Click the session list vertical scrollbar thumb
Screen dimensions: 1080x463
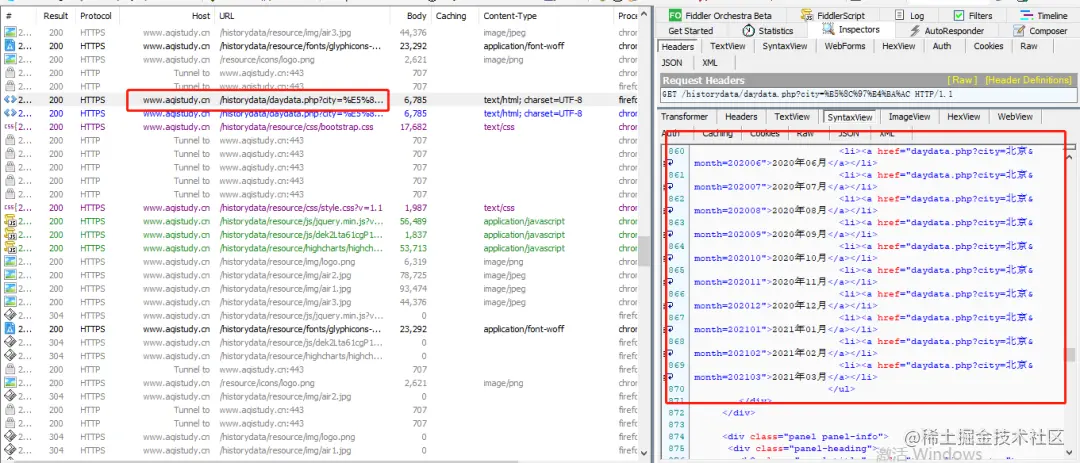(x=645, y=251)
